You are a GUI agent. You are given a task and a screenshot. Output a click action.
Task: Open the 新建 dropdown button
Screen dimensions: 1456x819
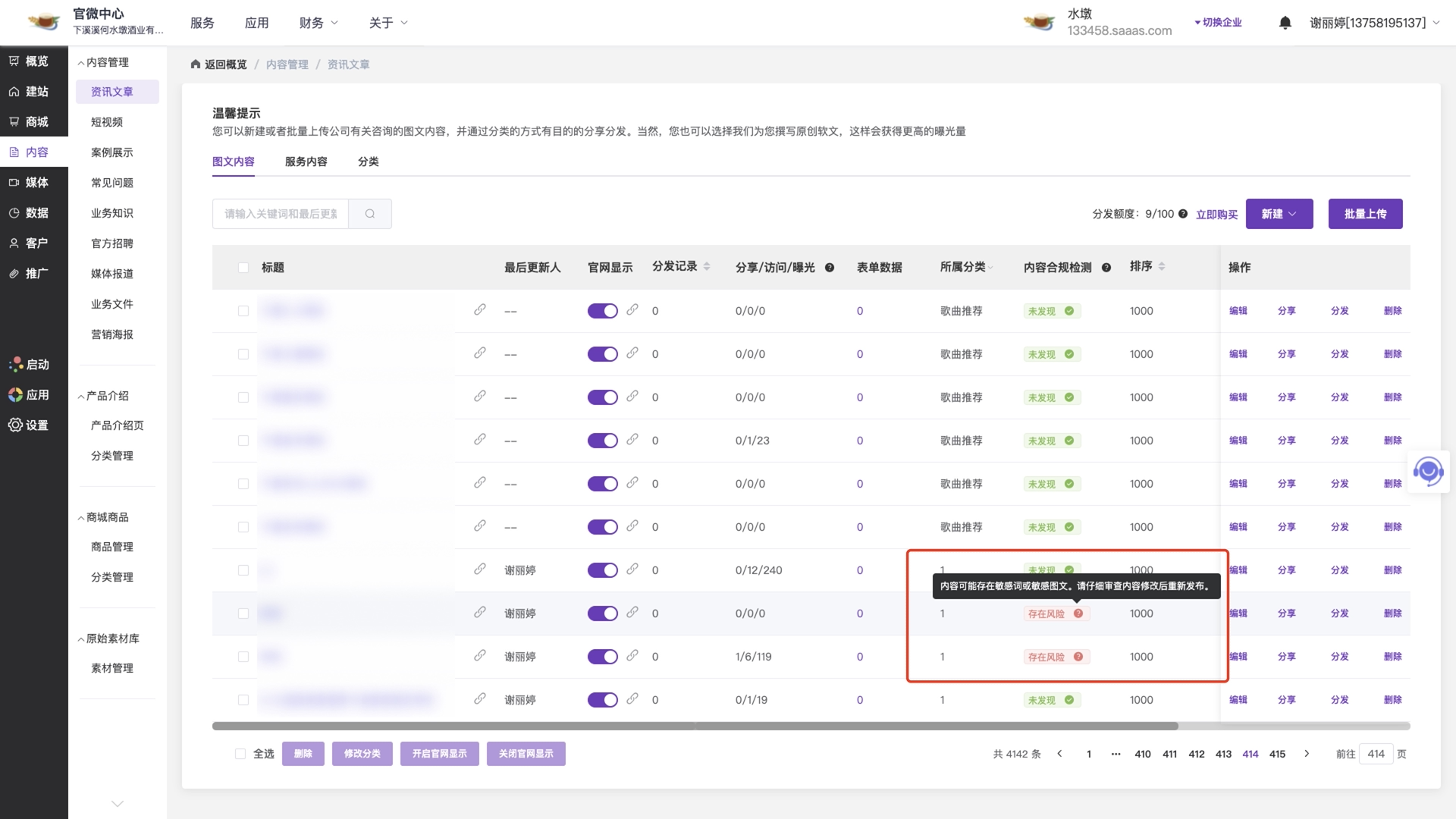(x=1279, y=214)
